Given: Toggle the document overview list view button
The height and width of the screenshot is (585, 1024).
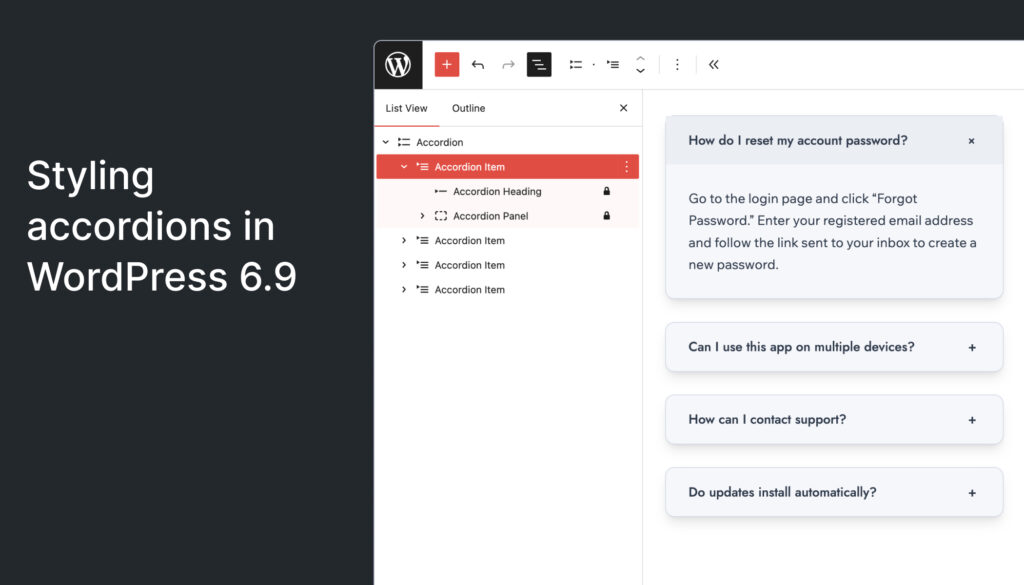Looking at the screenshot, I should (539, 65).
